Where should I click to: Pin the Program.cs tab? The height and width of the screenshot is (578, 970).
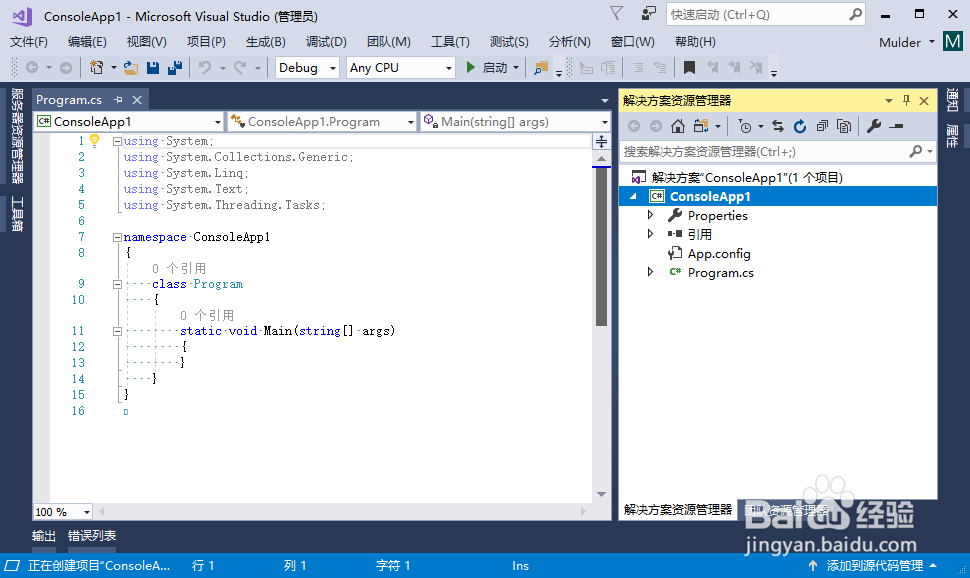(118, 100)
